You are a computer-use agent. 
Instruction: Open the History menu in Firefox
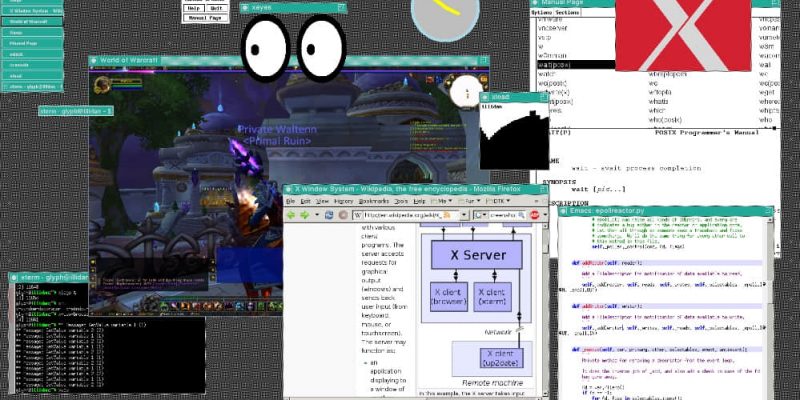(344, 201)
